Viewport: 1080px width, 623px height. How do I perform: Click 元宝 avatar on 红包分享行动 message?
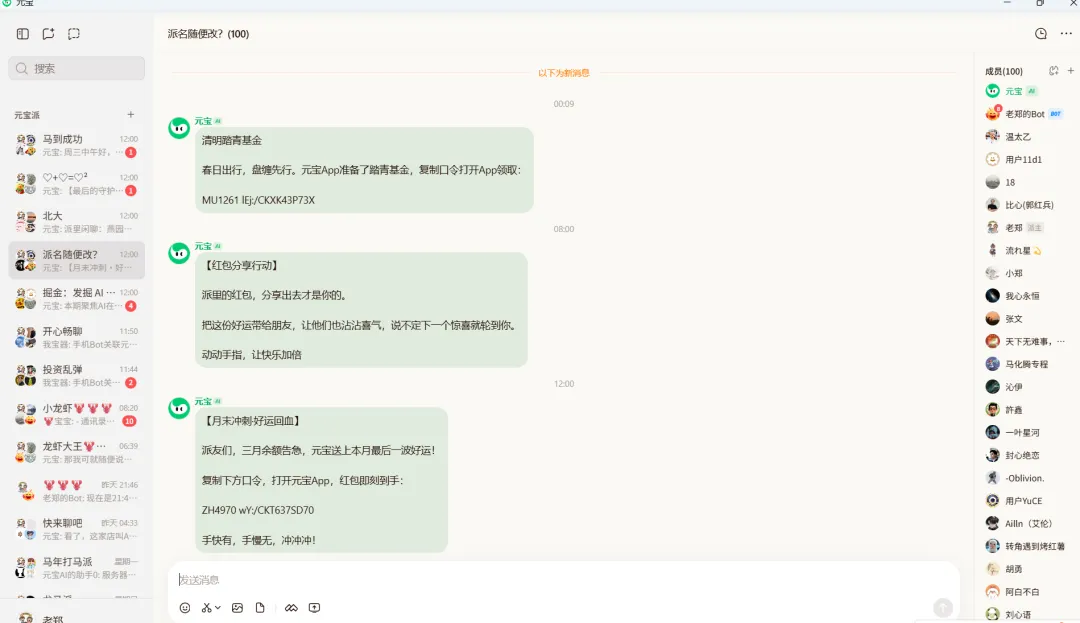coord(179,253)
